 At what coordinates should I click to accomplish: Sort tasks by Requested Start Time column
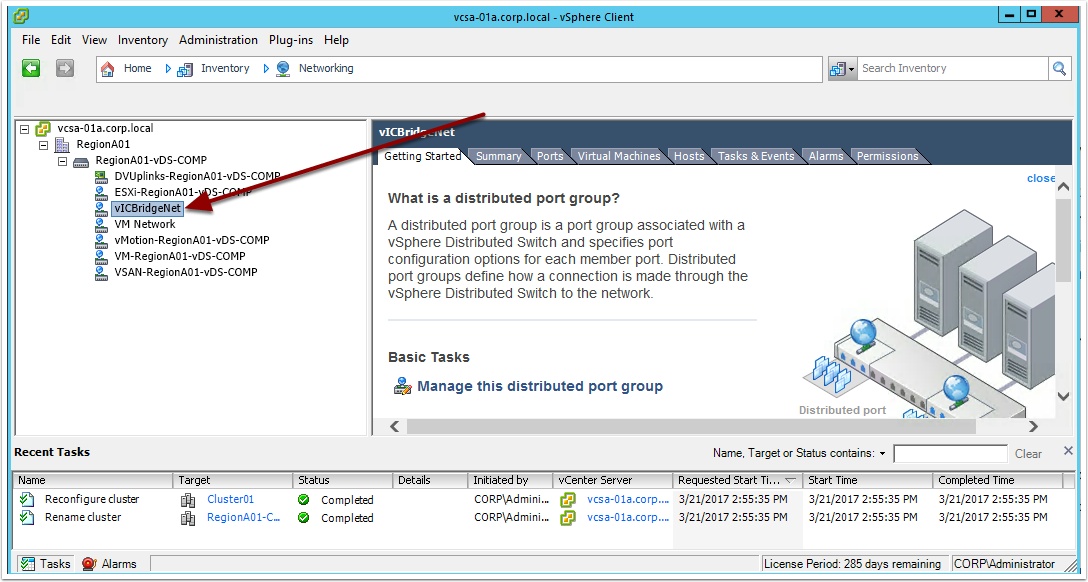point(737,480)
